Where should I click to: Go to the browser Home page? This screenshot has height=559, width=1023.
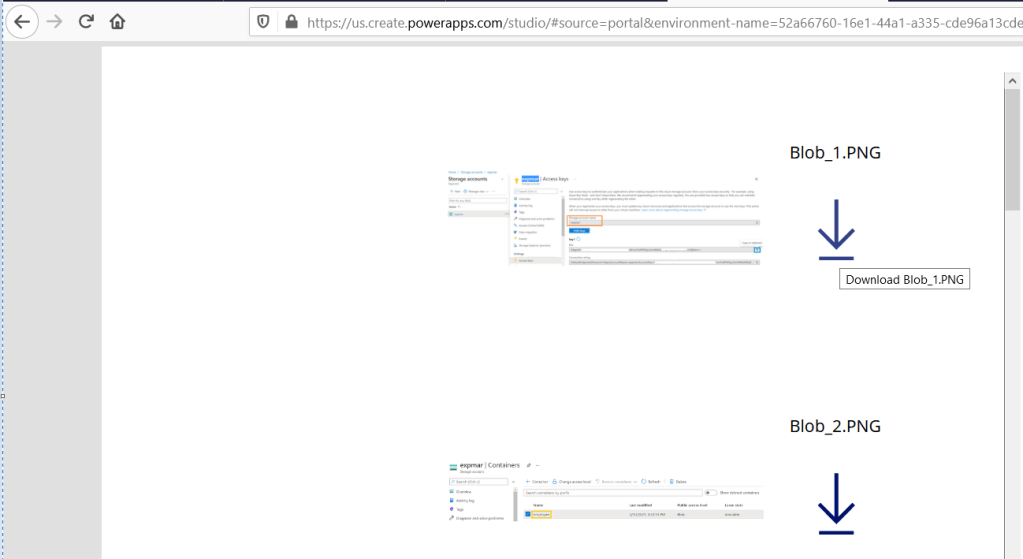tap(118, 21)
